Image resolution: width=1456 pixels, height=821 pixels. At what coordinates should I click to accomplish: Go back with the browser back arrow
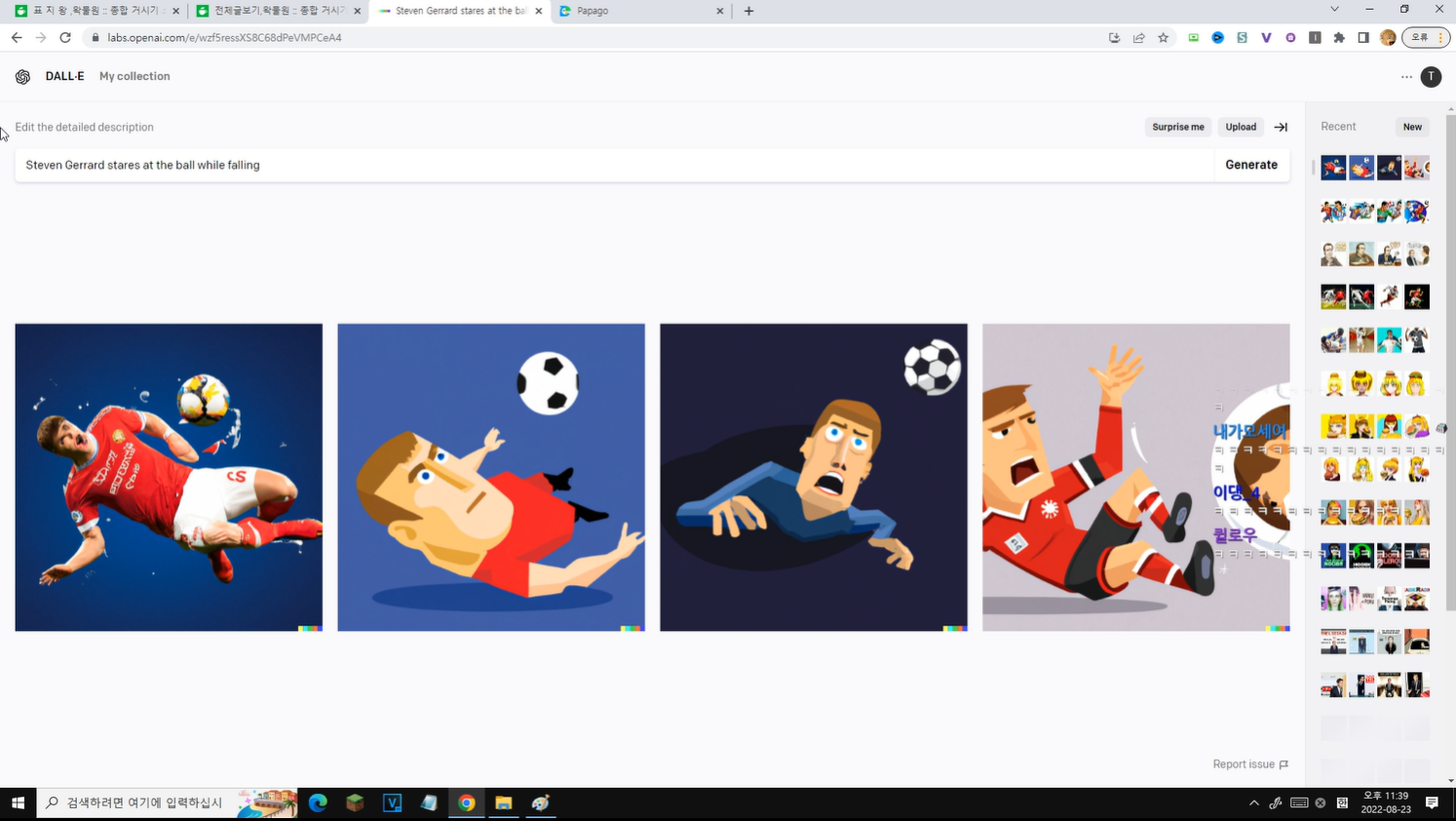pos(17,37)
